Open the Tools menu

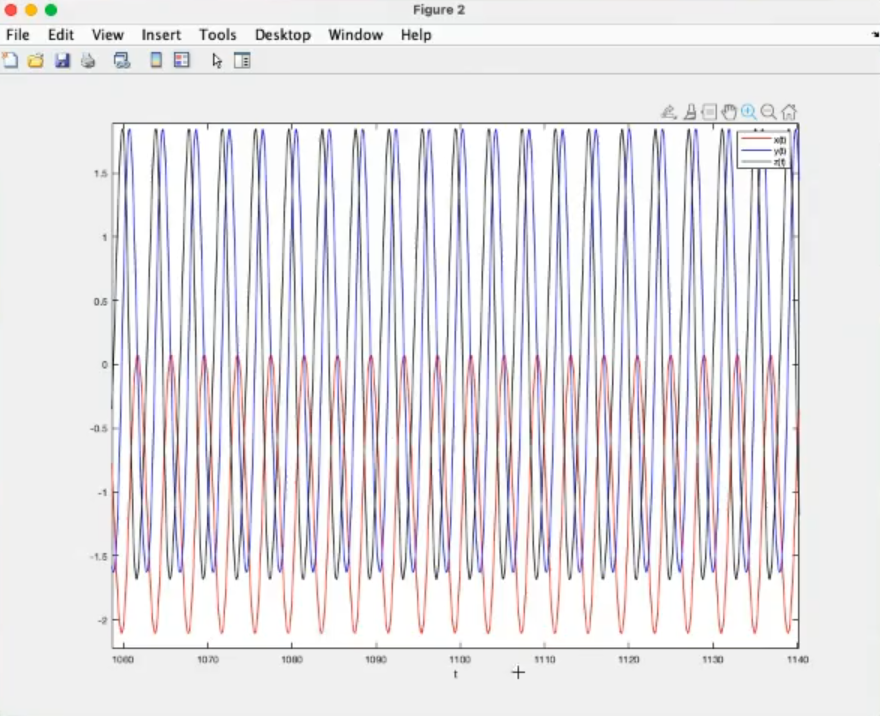point(217,35)
